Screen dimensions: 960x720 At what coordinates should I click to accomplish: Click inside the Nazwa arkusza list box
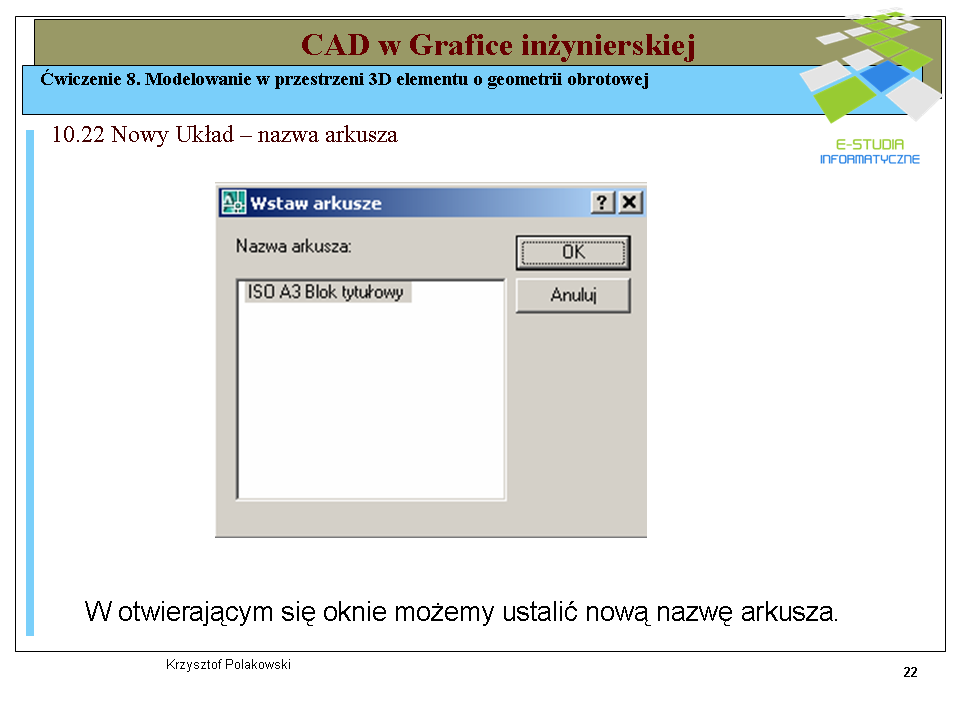tap(371, 389)
